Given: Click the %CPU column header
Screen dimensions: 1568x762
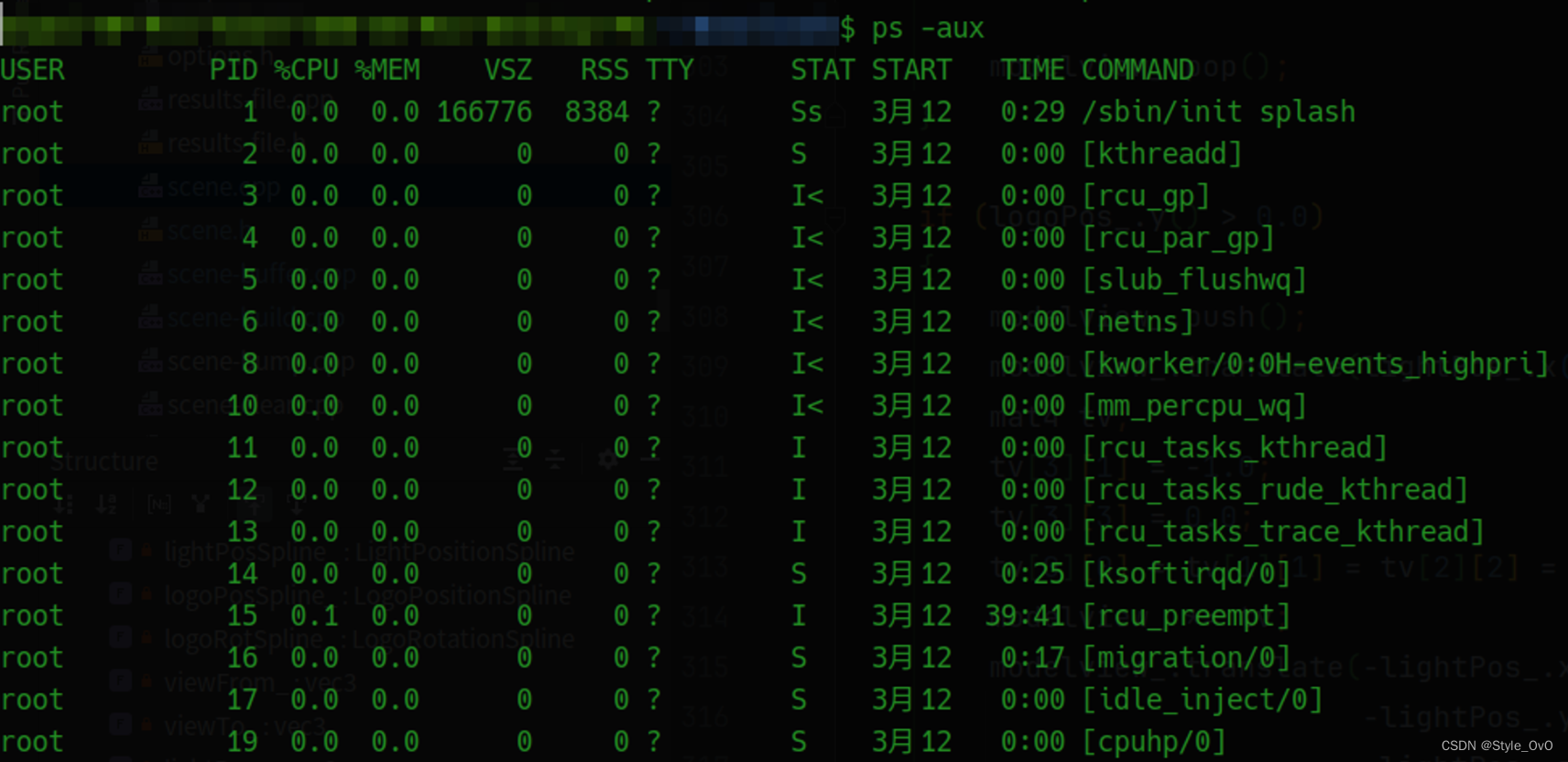Looking at the screenshot, I should click(x=306, y=71).
